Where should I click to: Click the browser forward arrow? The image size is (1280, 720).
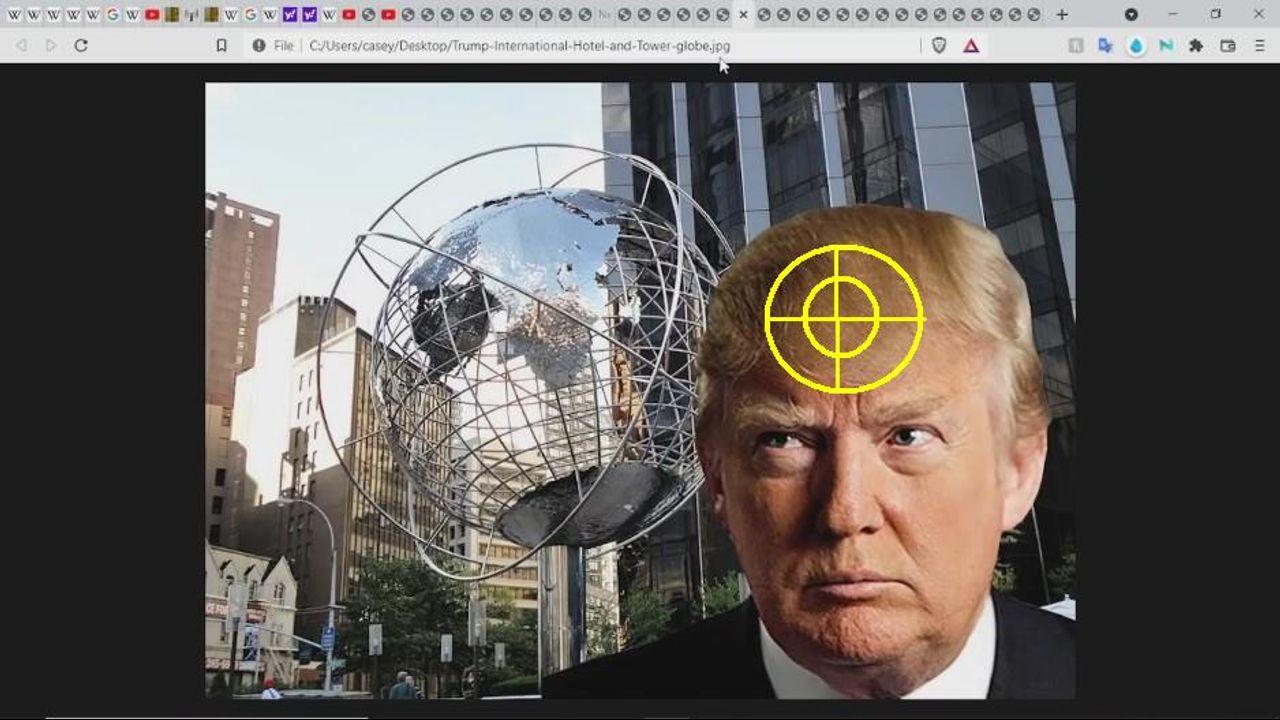coord(51,45)
